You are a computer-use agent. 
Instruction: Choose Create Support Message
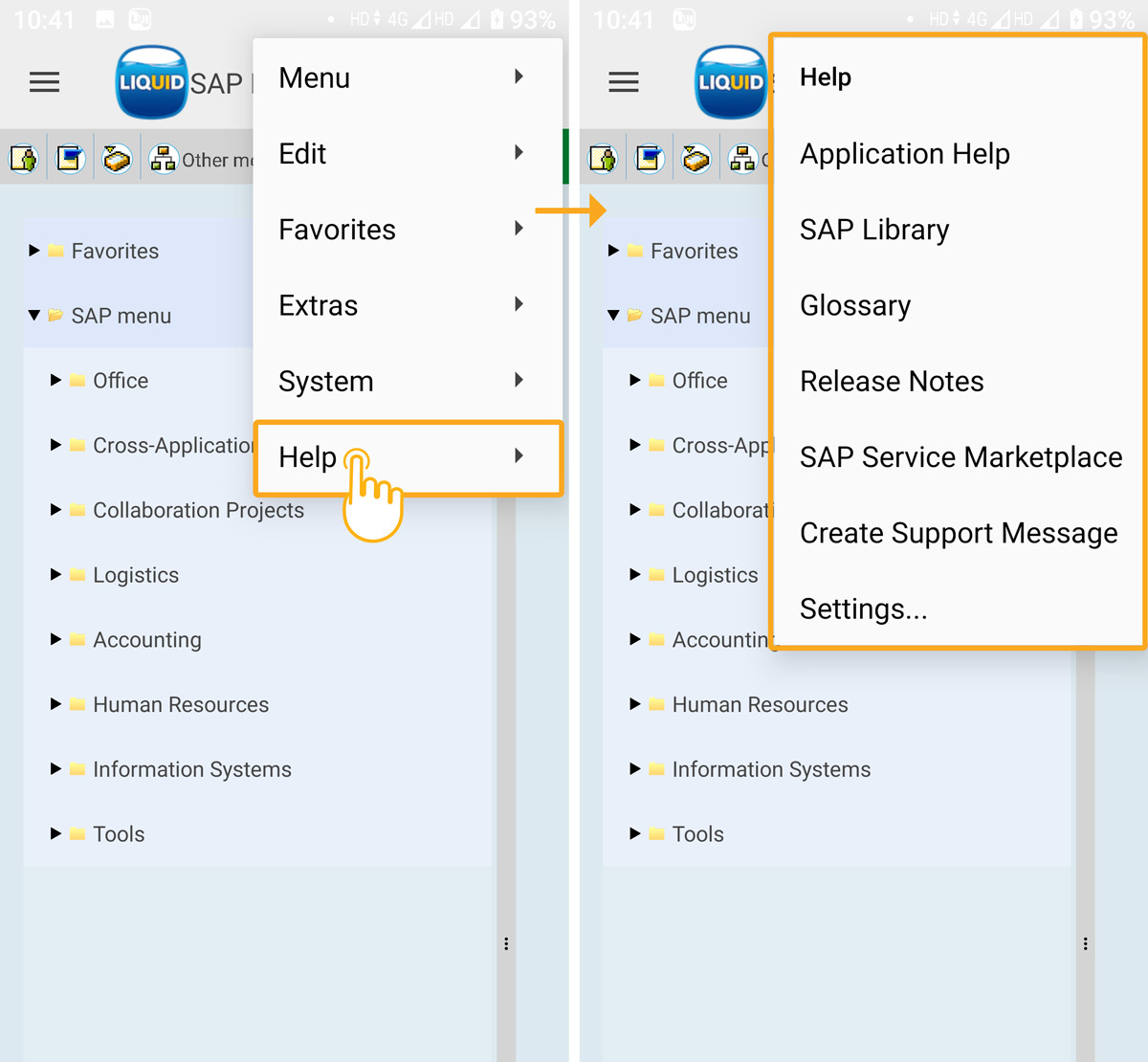[958, 533]
